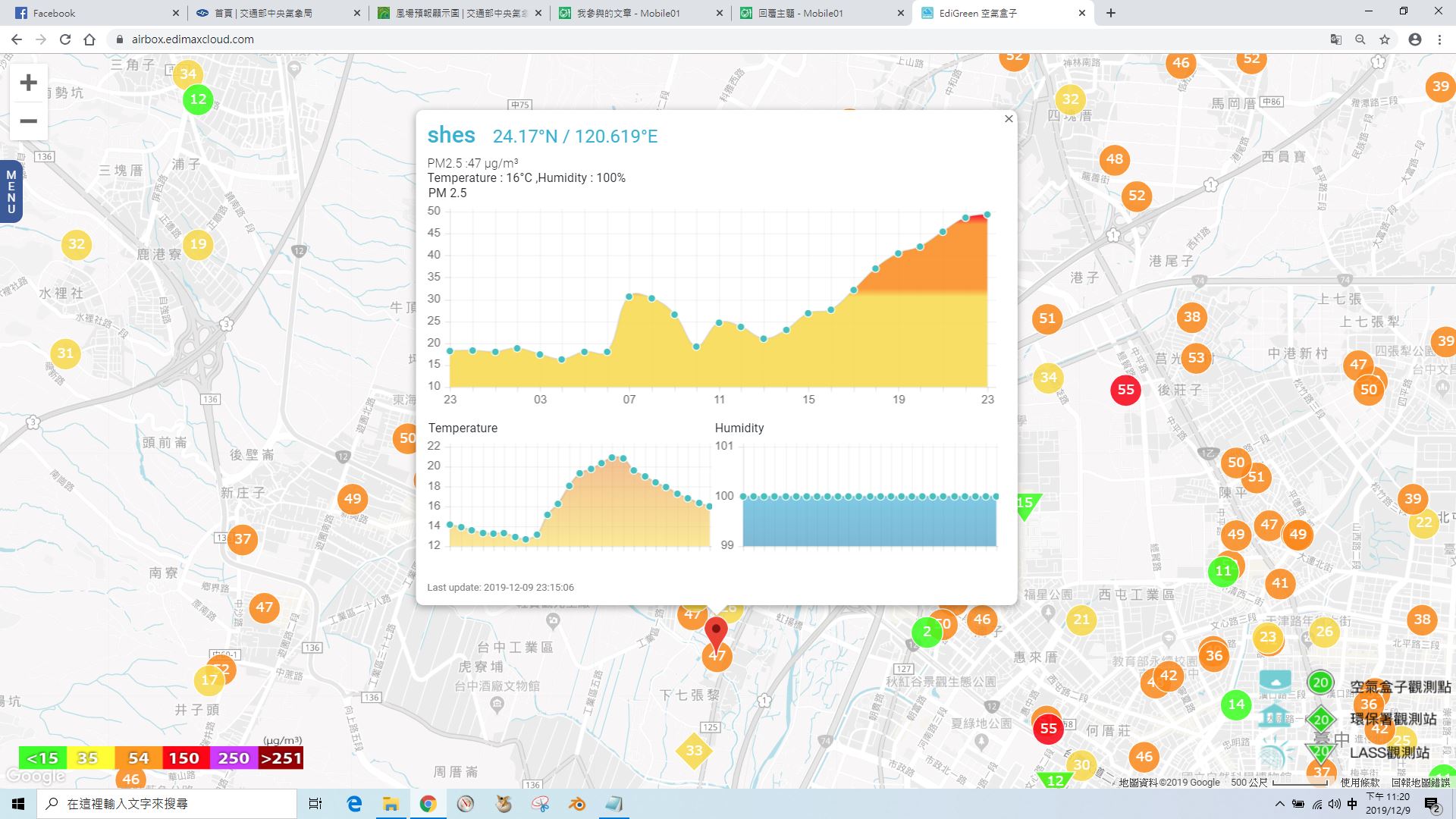Expand hidden system tray icons

(x=1280, y=804)
